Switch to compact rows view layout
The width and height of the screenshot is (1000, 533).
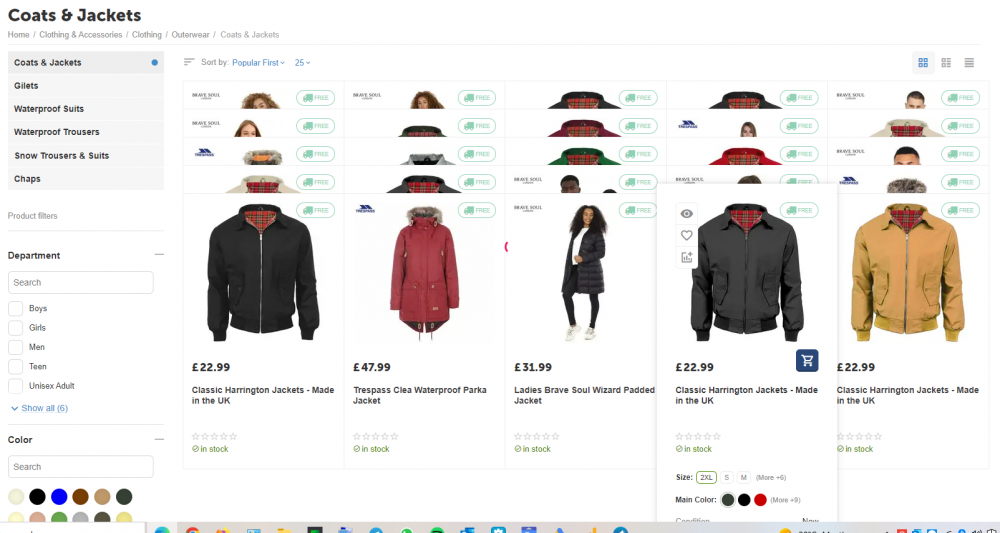coord(969,63)
